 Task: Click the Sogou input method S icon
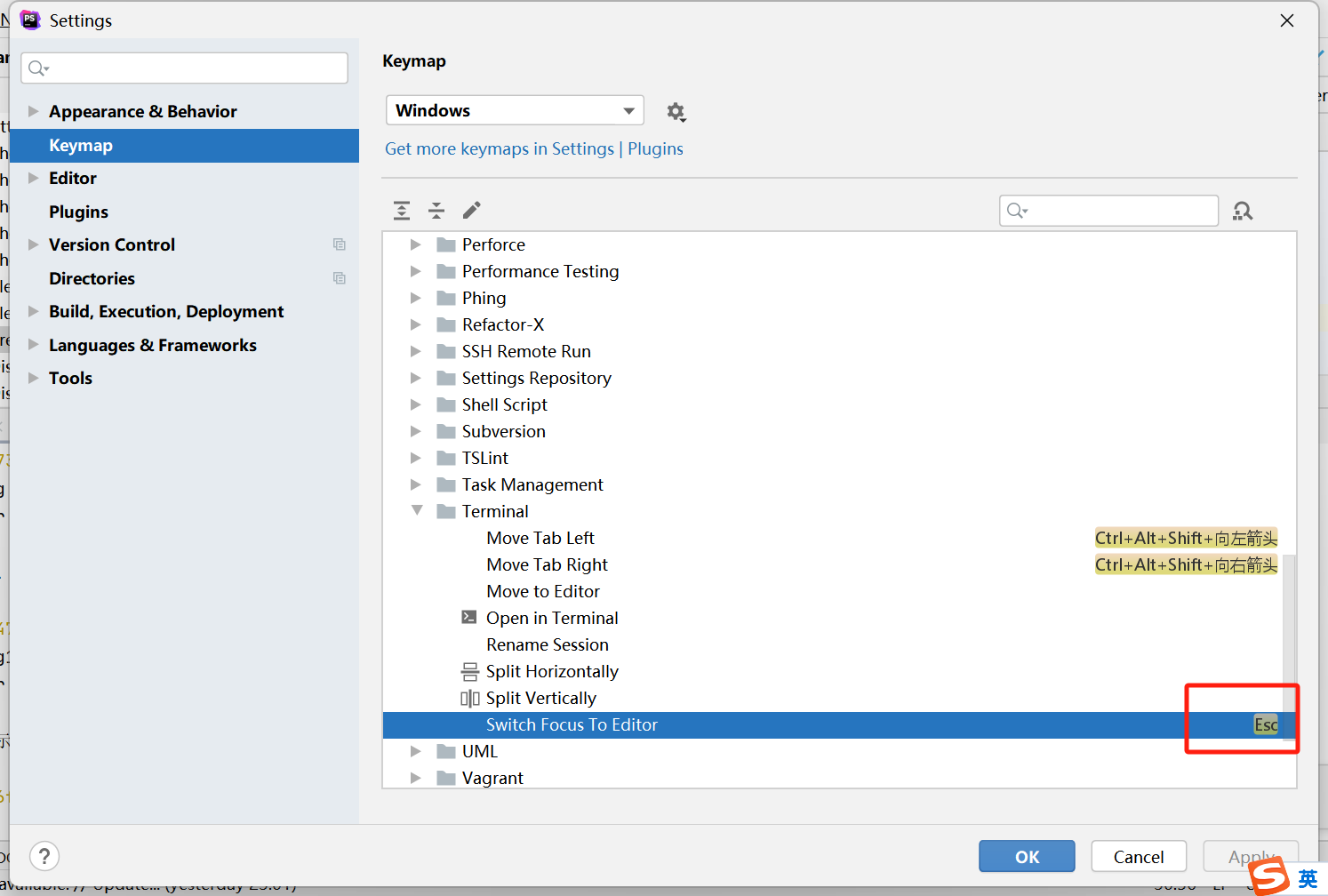(x=1269, y=876)
